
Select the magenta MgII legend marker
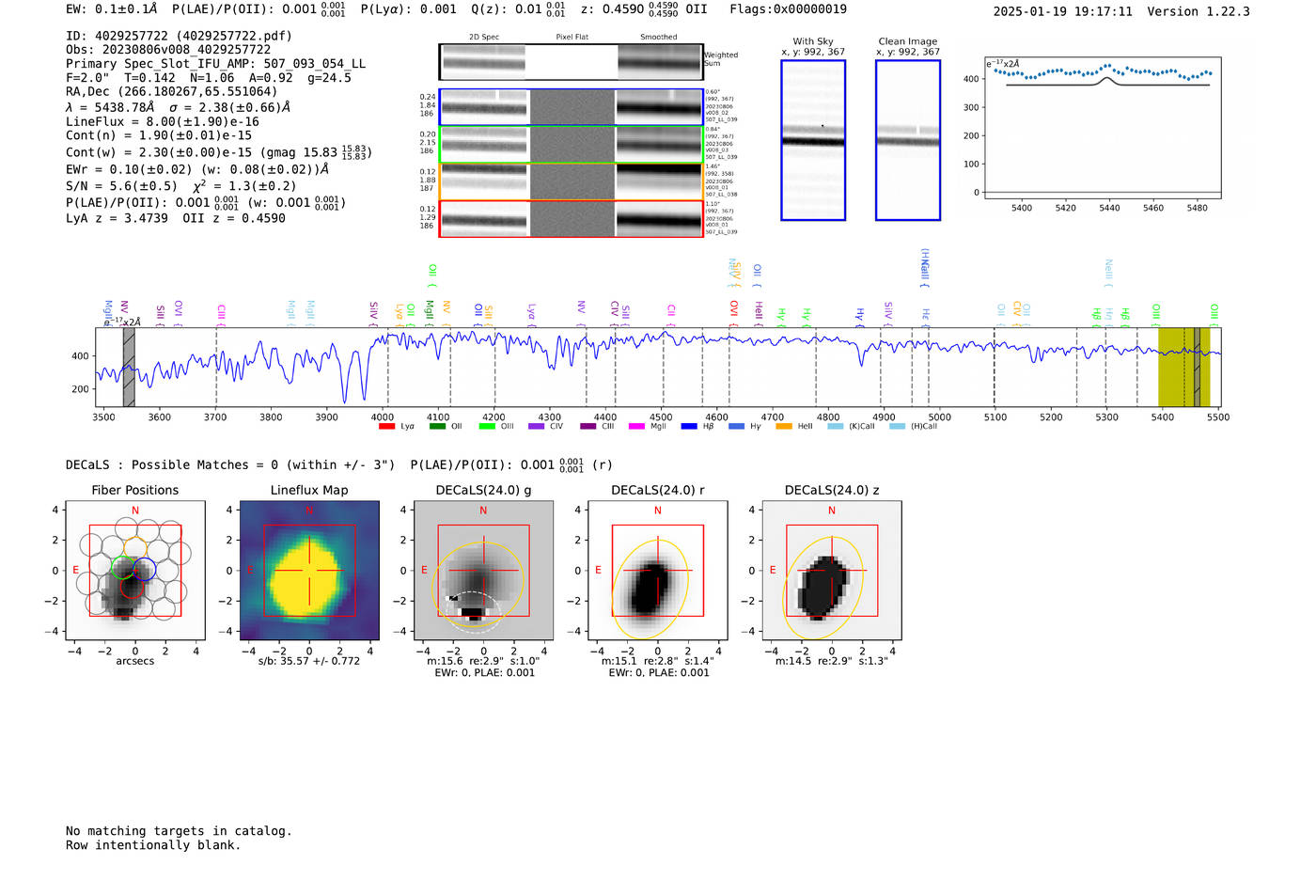(636, 426)
